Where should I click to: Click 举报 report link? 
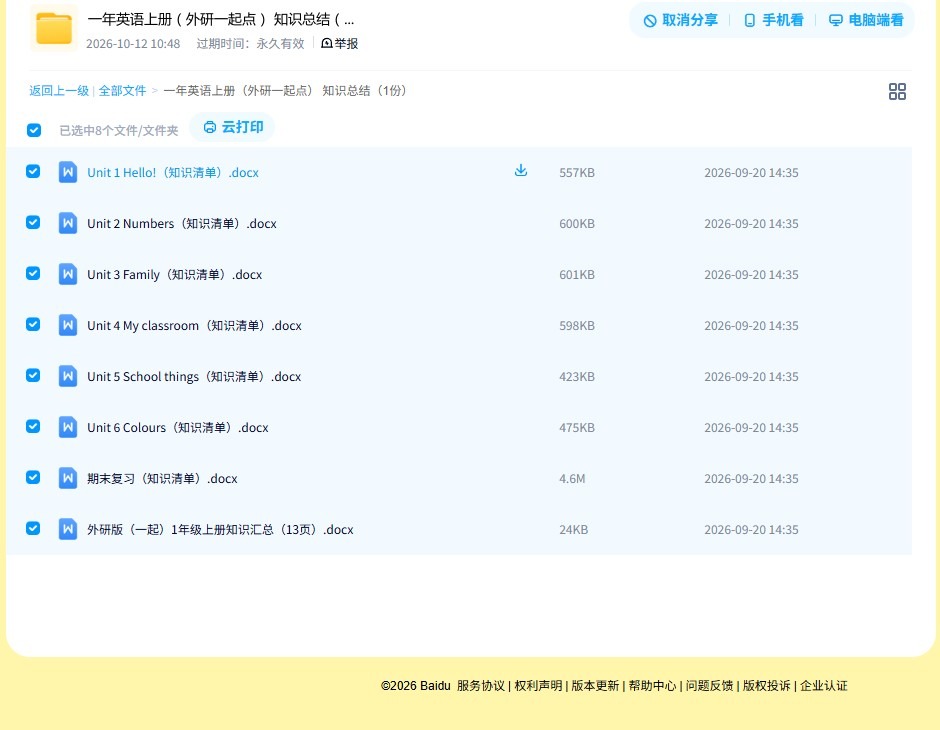340,44
